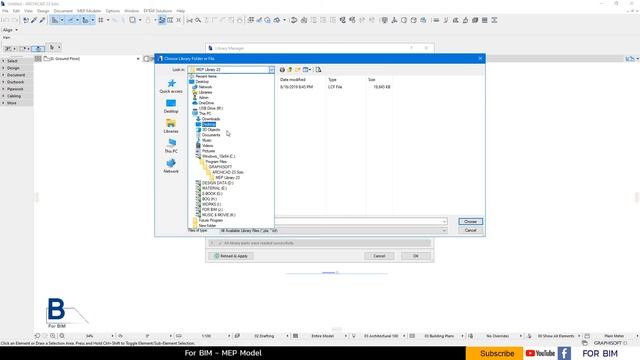This screenshot has height=360, width=640.
Task: Expand the Design toolbox group
Action: (x=16, y=68)
